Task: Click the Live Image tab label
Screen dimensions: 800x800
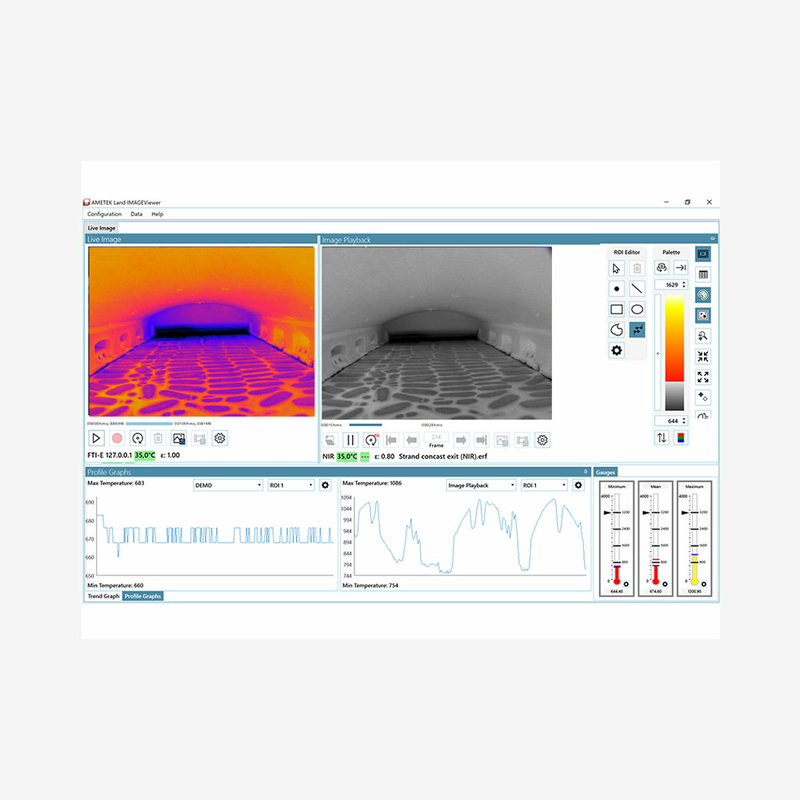Action: point(100,227)
